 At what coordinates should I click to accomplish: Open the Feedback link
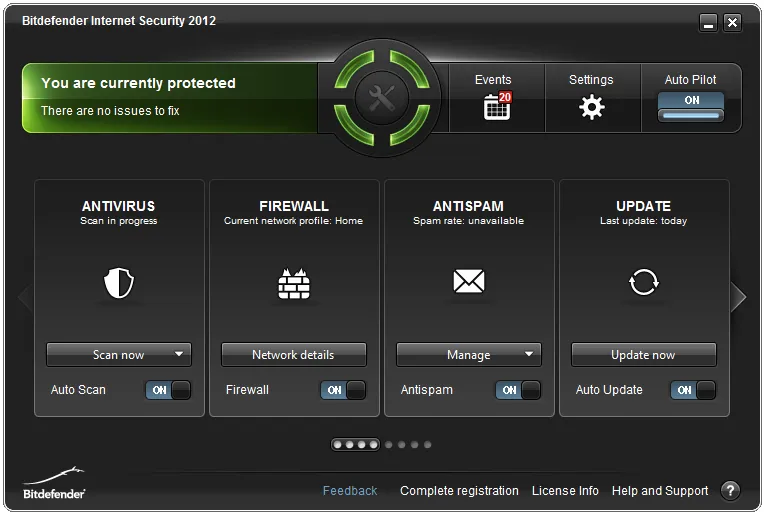(350, 491)
